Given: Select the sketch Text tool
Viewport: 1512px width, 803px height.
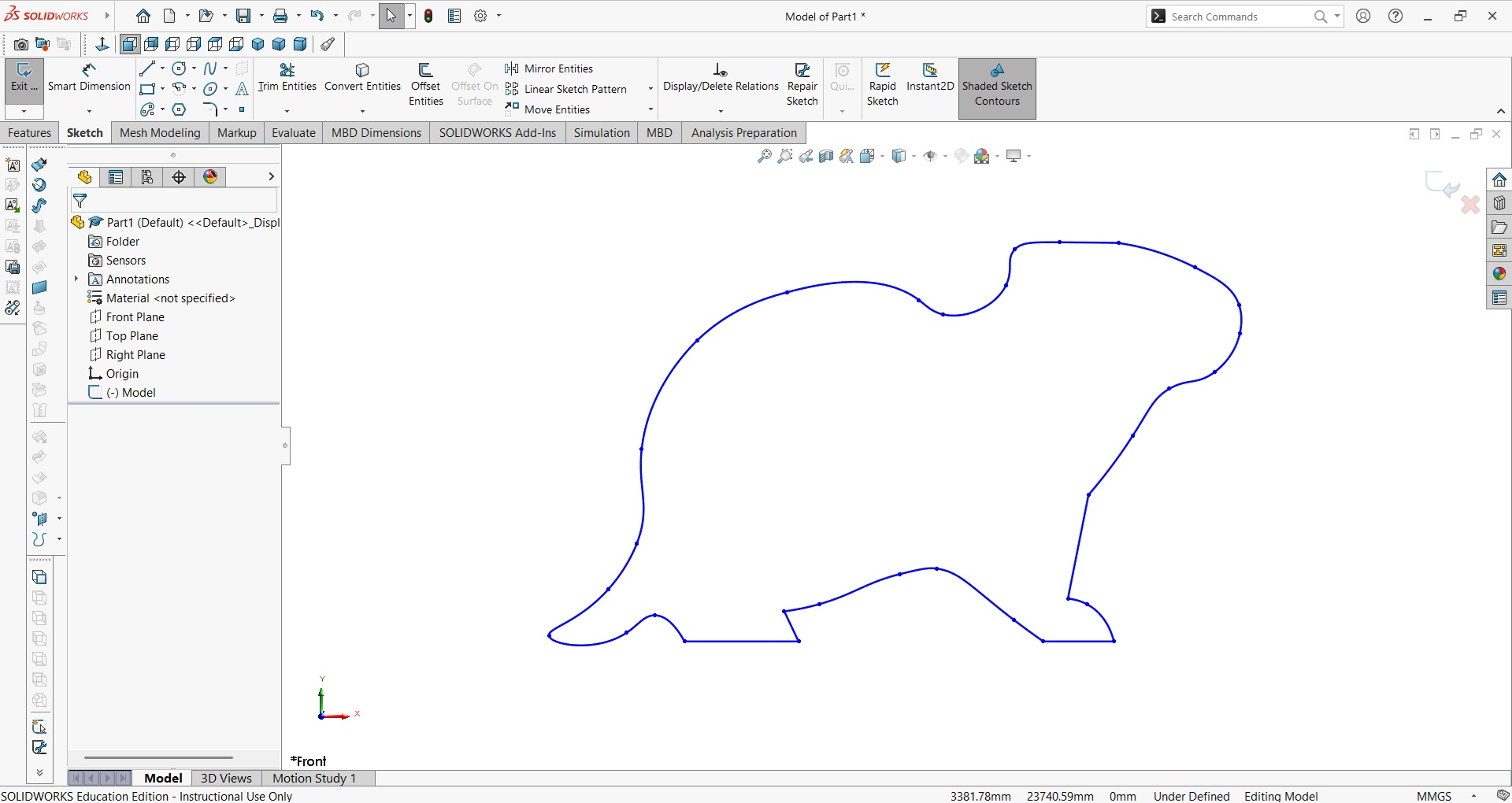Looking at the screenshot, I should coord(242,89).
